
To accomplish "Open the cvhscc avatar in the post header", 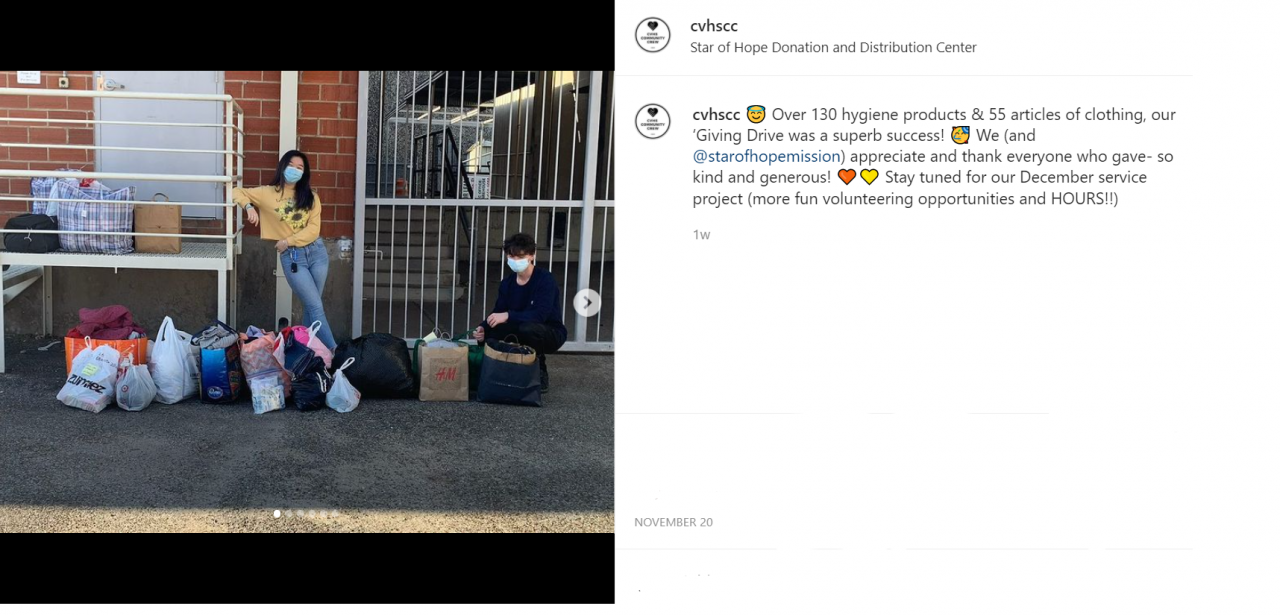I will [x=653, y=35].
